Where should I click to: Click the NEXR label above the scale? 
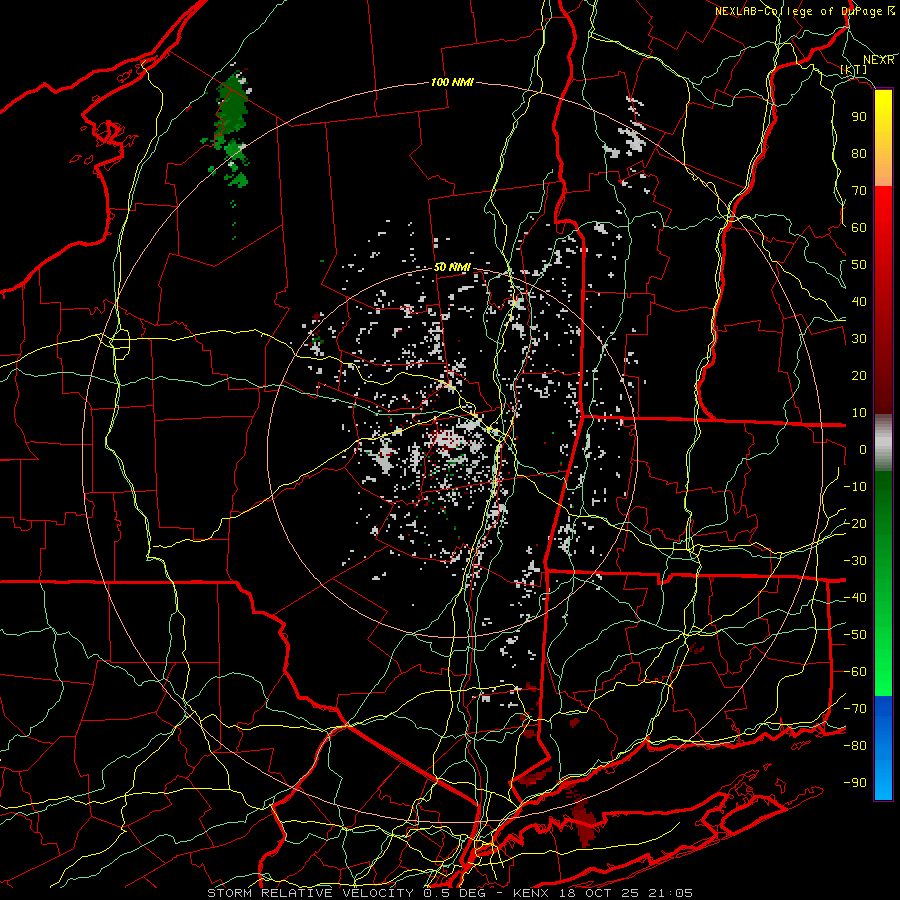(878, 60)
